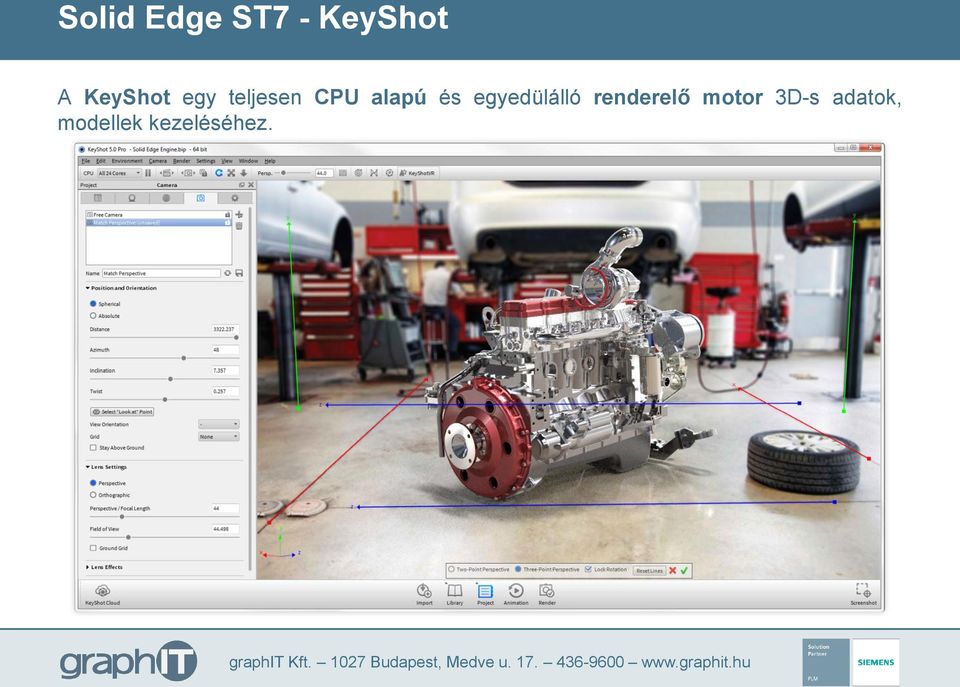Click the toolbar icon left of the overlapping-squares icon
The image size is (960, 687).
(189, 173)
